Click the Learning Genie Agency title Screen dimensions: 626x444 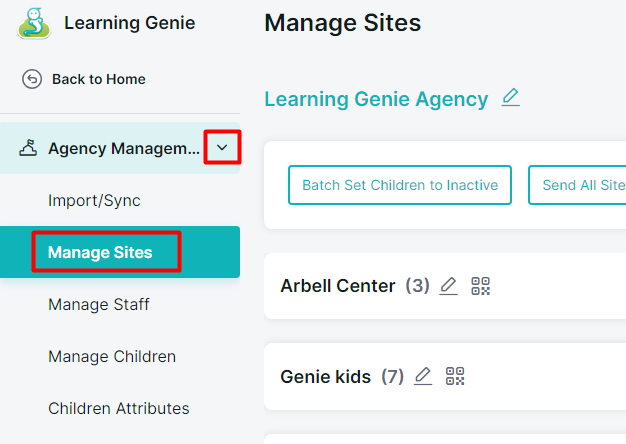click(x=376, y=99)
